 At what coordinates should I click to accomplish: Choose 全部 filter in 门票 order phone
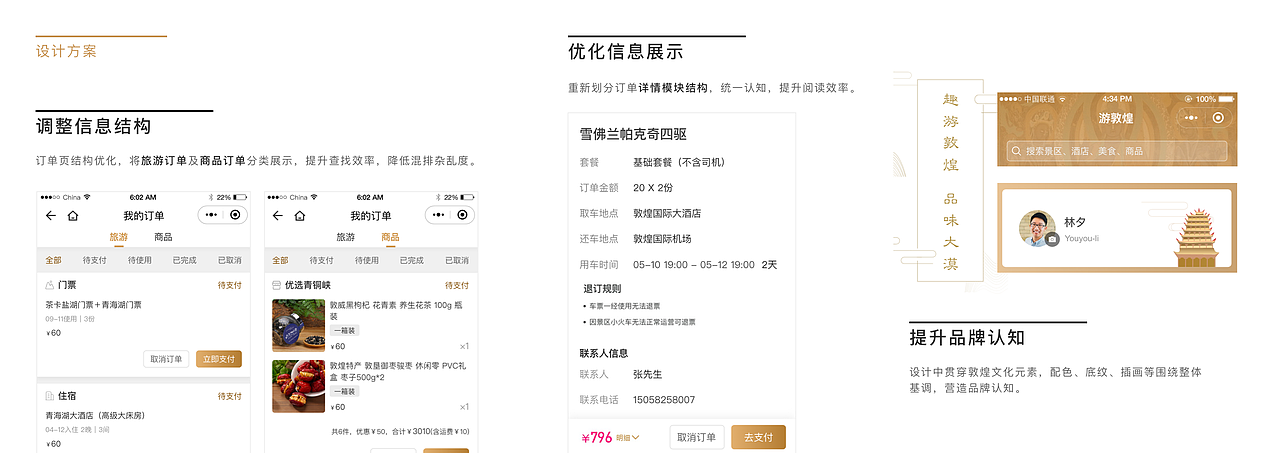tap(53, 260)
